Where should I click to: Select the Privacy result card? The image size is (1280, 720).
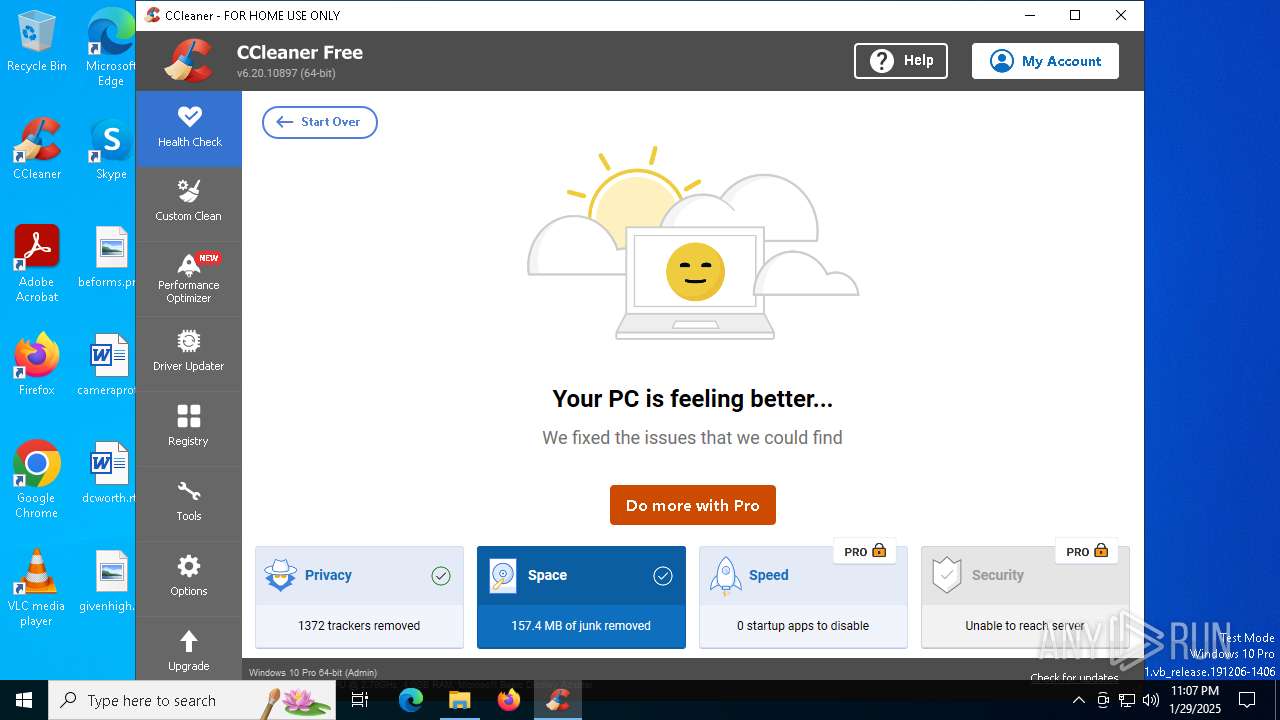pos(359,597)
